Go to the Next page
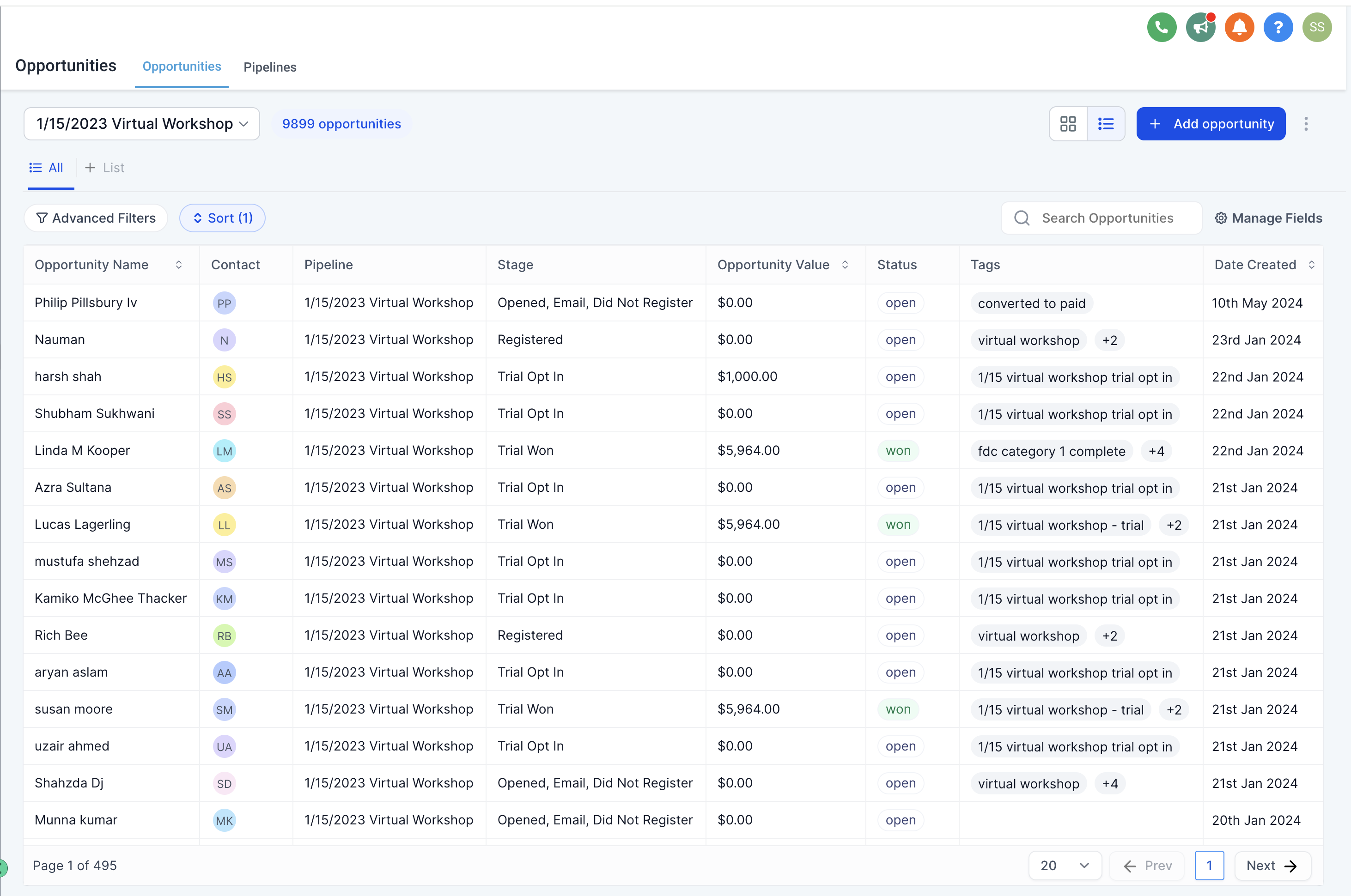The width and height of the screenshot is (1351, 896). [x=1272, y=866]
